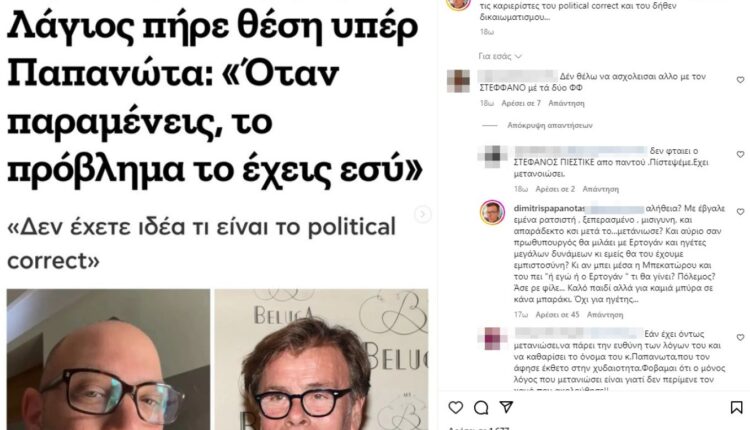Like dimitrispapanotas reply heart
750x430 pixels.
(x=740, y=211)
